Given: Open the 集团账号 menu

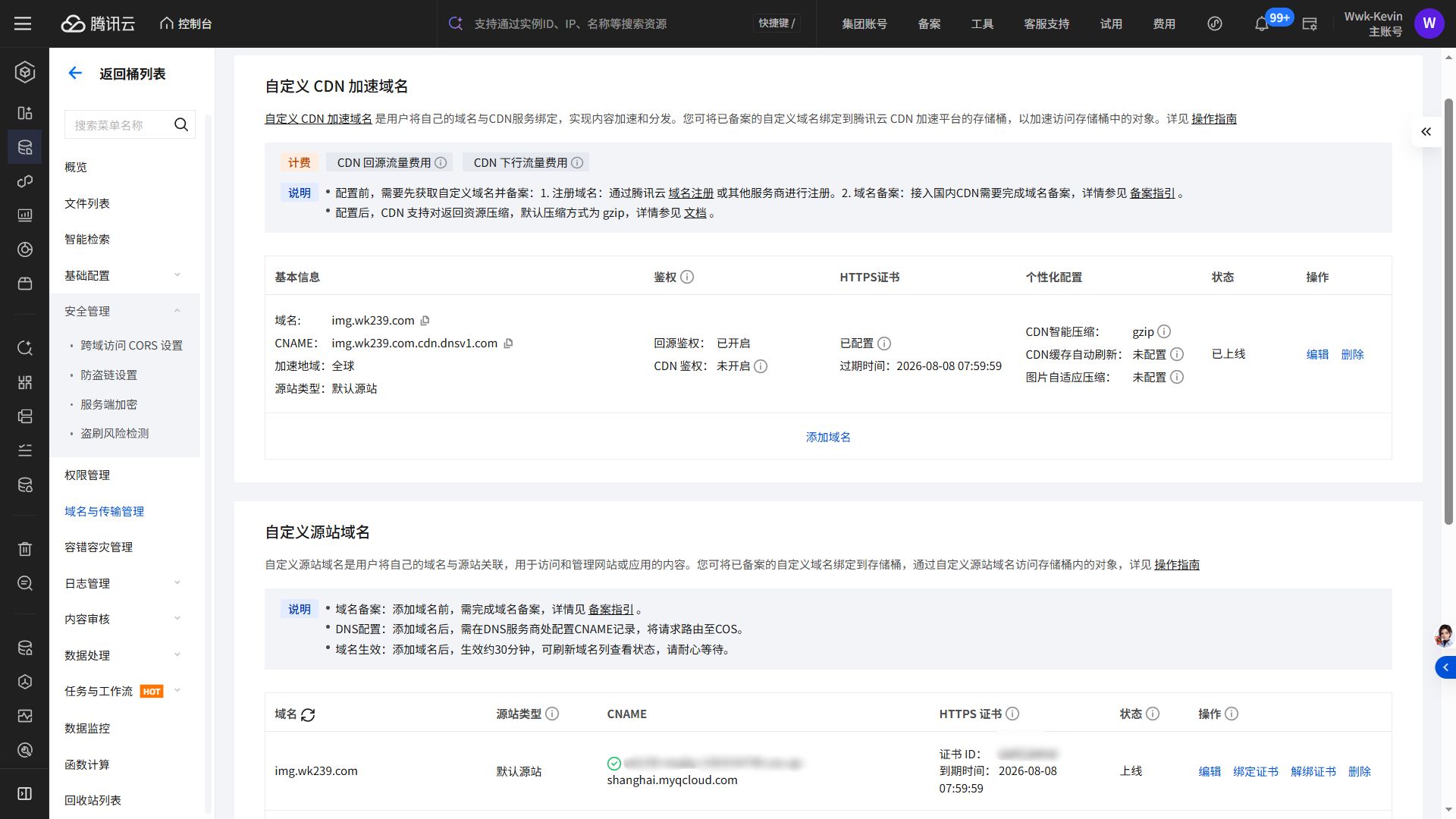Looking at the screenshot, I should 864,24.
